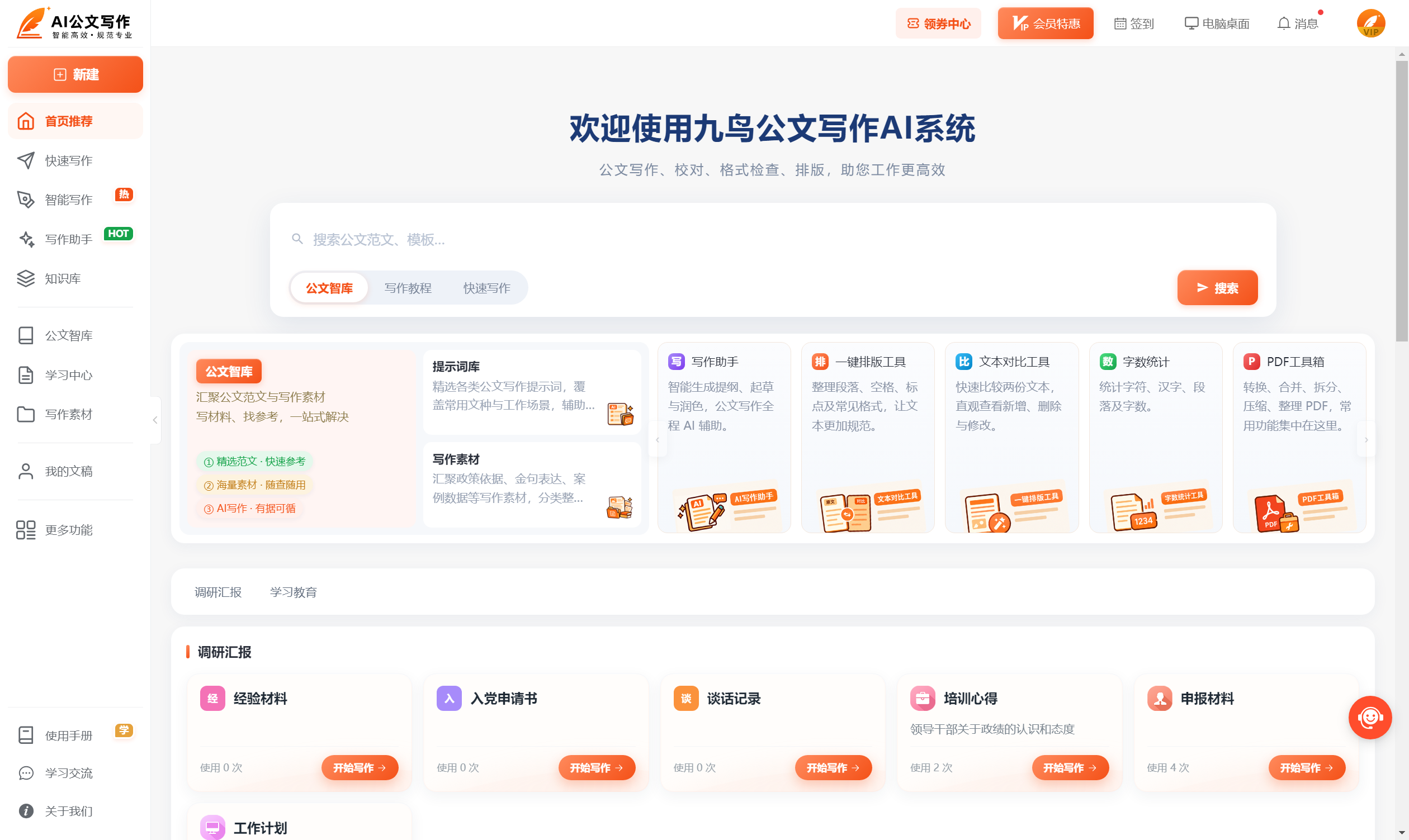
Task: Open the 消息 bell notifications
Action: tap(1297, 24)
